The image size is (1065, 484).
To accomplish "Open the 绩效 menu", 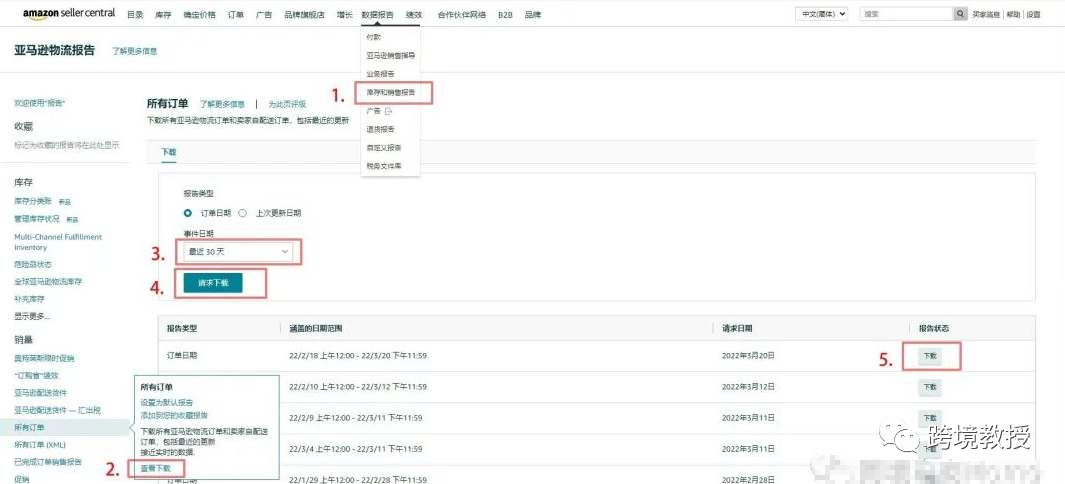I will click(413, 14).
